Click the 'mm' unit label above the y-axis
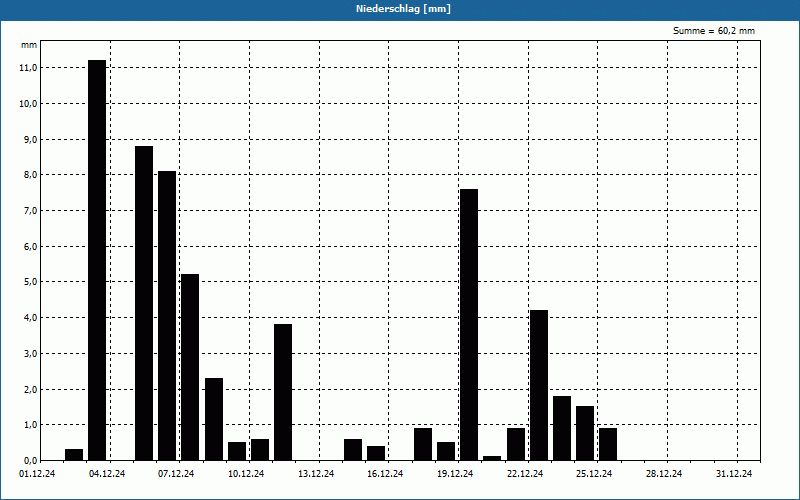Image resolution: width=800 pixels, height=500 pixels. click(29, 45)
